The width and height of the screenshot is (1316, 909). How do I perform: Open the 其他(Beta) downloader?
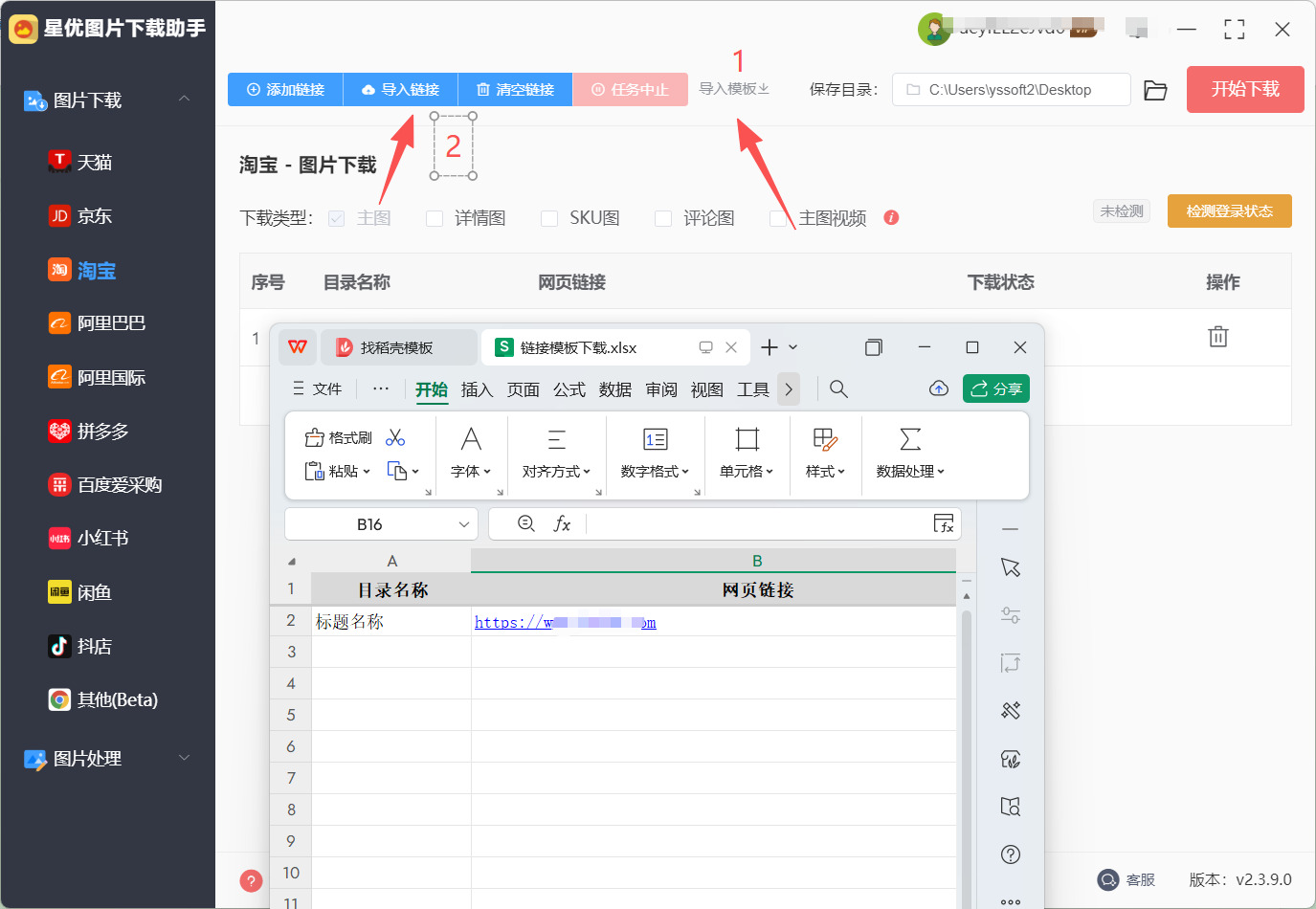point(103,700)
